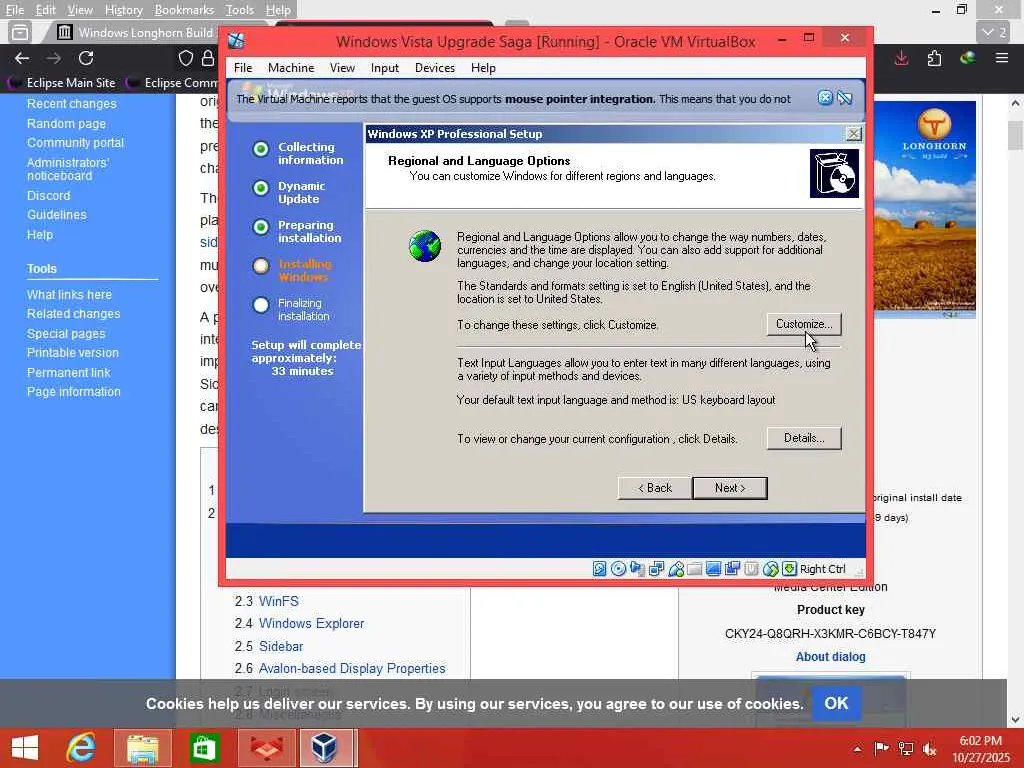
Task: Accept cookies with OK button
Action: 837,703
